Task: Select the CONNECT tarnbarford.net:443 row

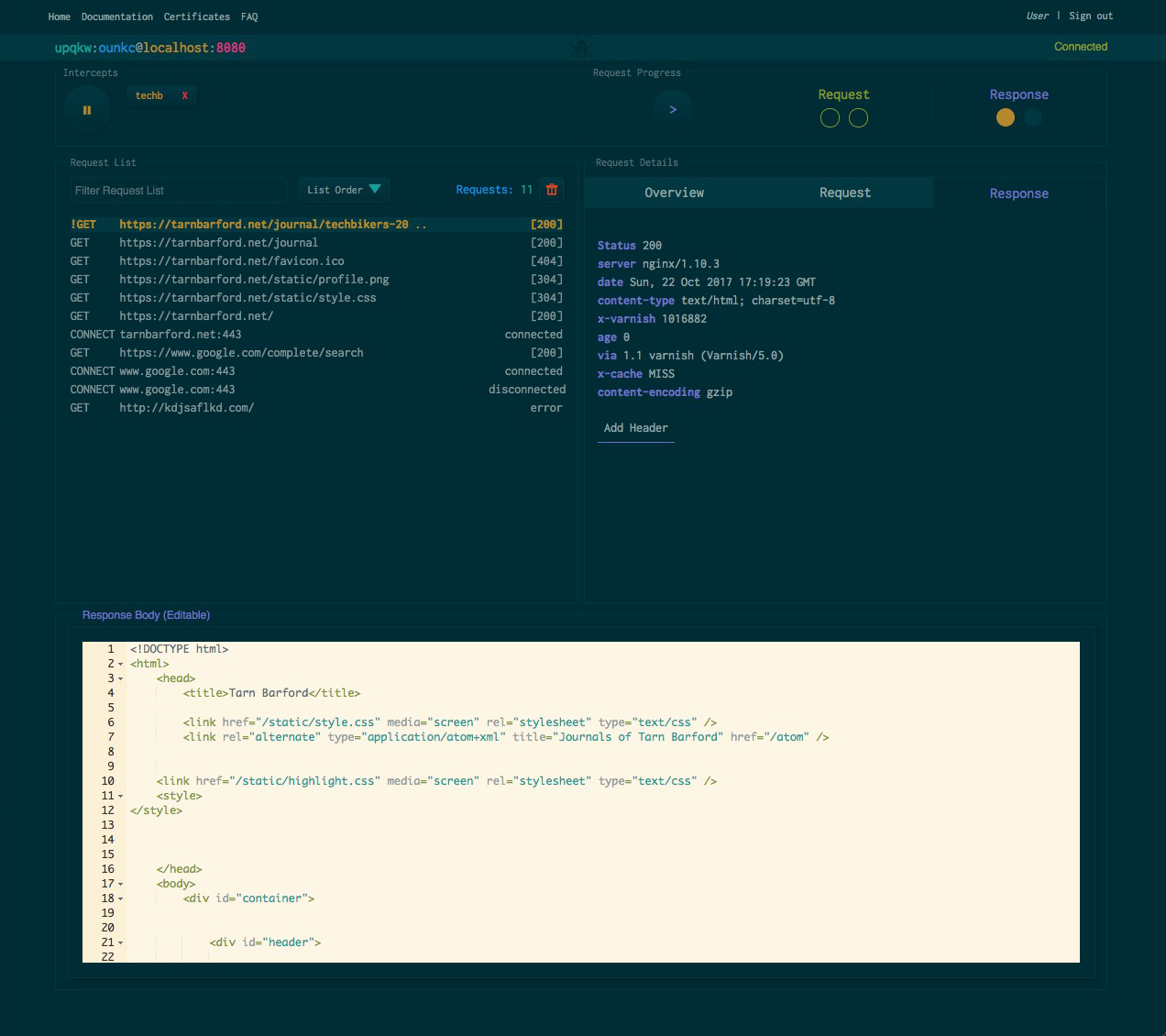Action: [x=316, y=335]
